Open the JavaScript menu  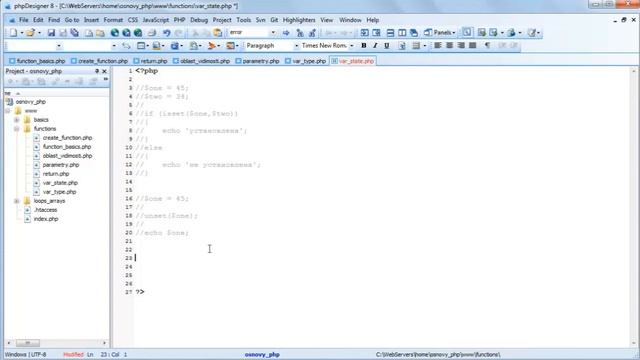click(x=156, y=20)
